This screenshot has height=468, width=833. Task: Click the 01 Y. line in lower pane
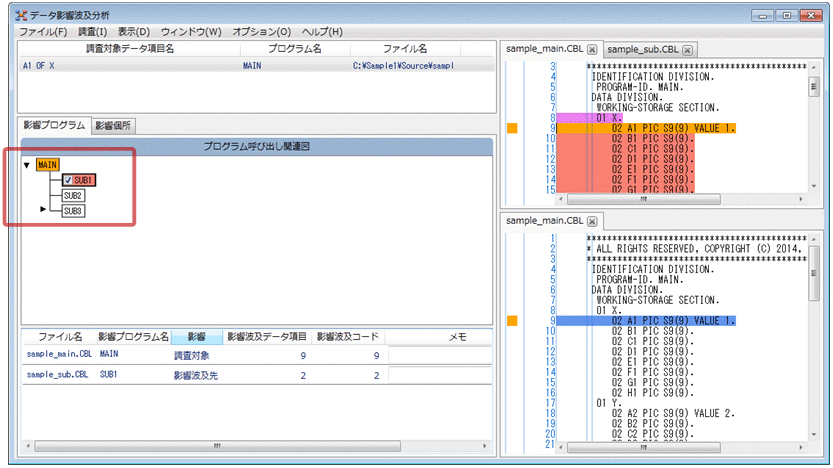tap(608, 403)
